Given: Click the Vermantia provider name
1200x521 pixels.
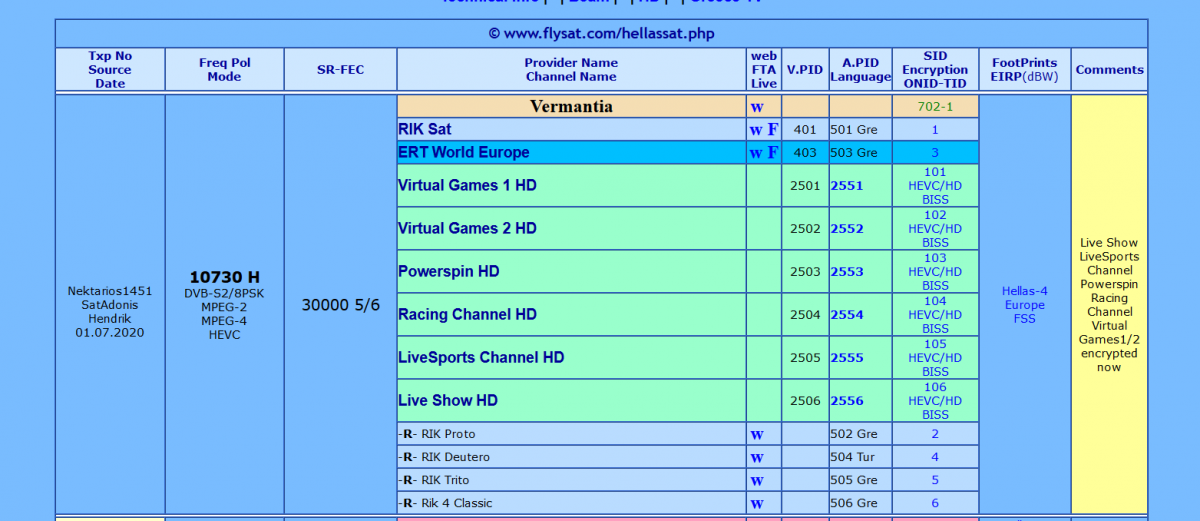Looking at the screenshot, I should (x=571, y=106).
